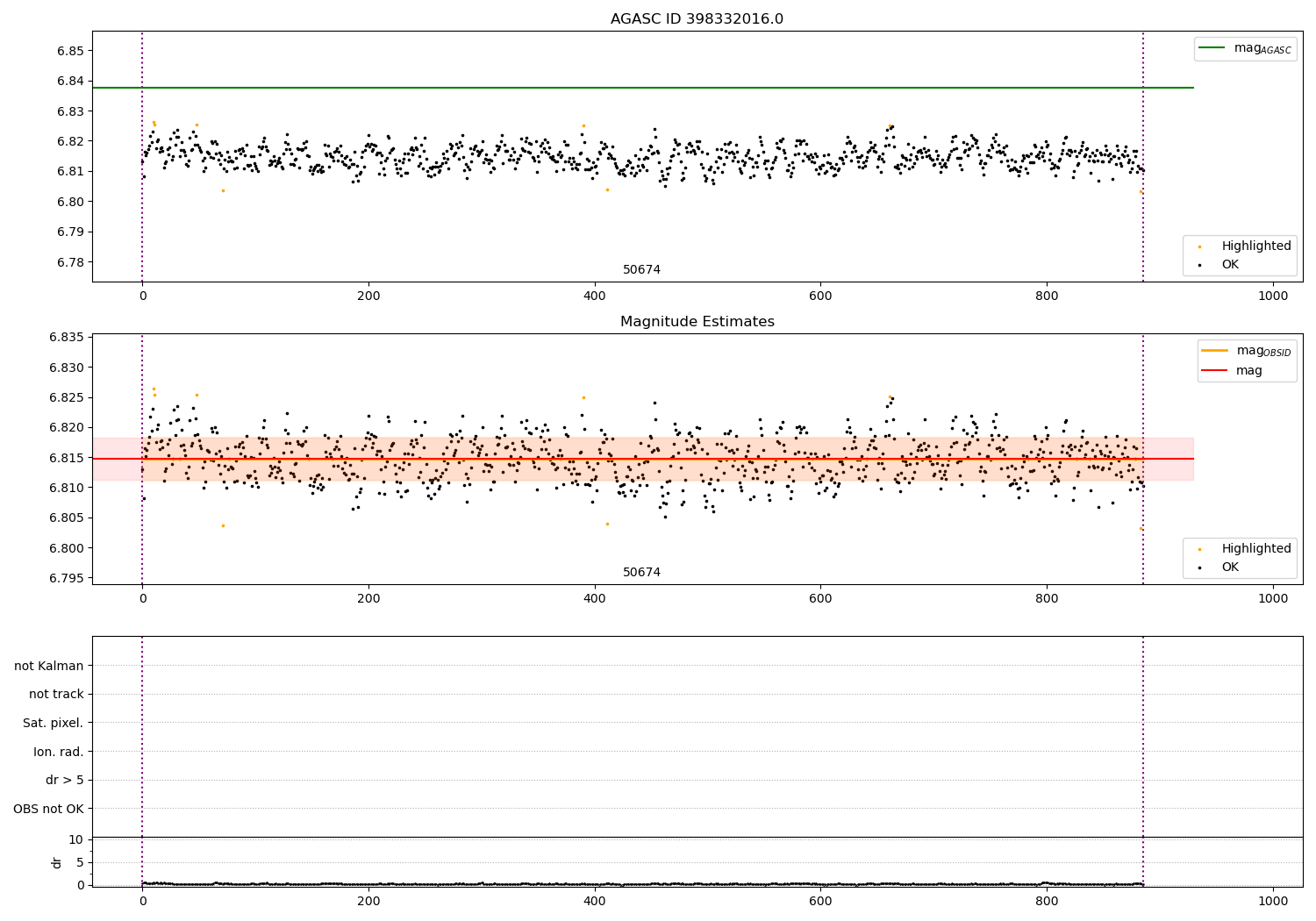Viewport: 1316px width, 921px height.
Task: Click 'OK' legend entry in the top plot
Action: click(1230, 265)
